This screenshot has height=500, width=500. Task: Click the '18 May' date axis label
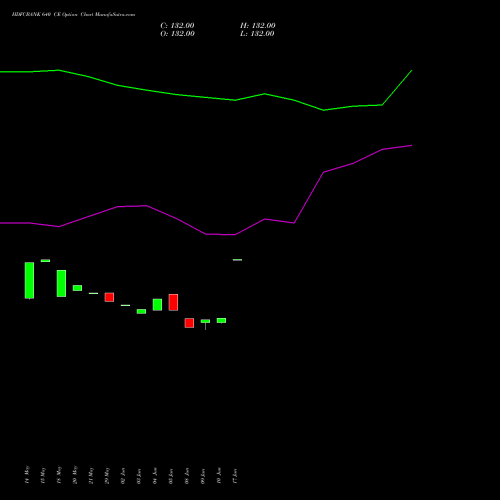pos(59,475)
